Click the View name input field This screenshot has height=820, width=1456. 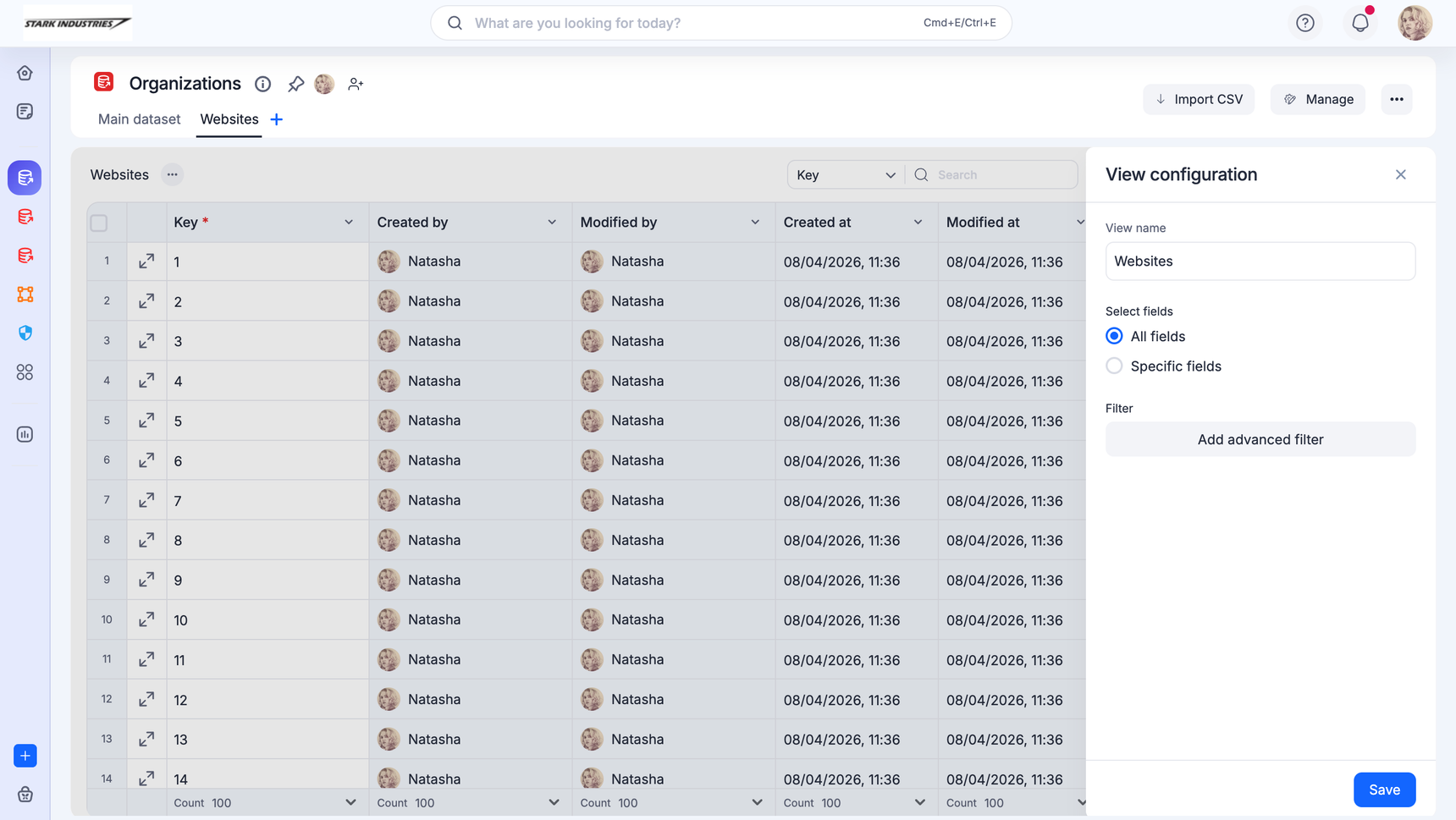pos(1260,261)
